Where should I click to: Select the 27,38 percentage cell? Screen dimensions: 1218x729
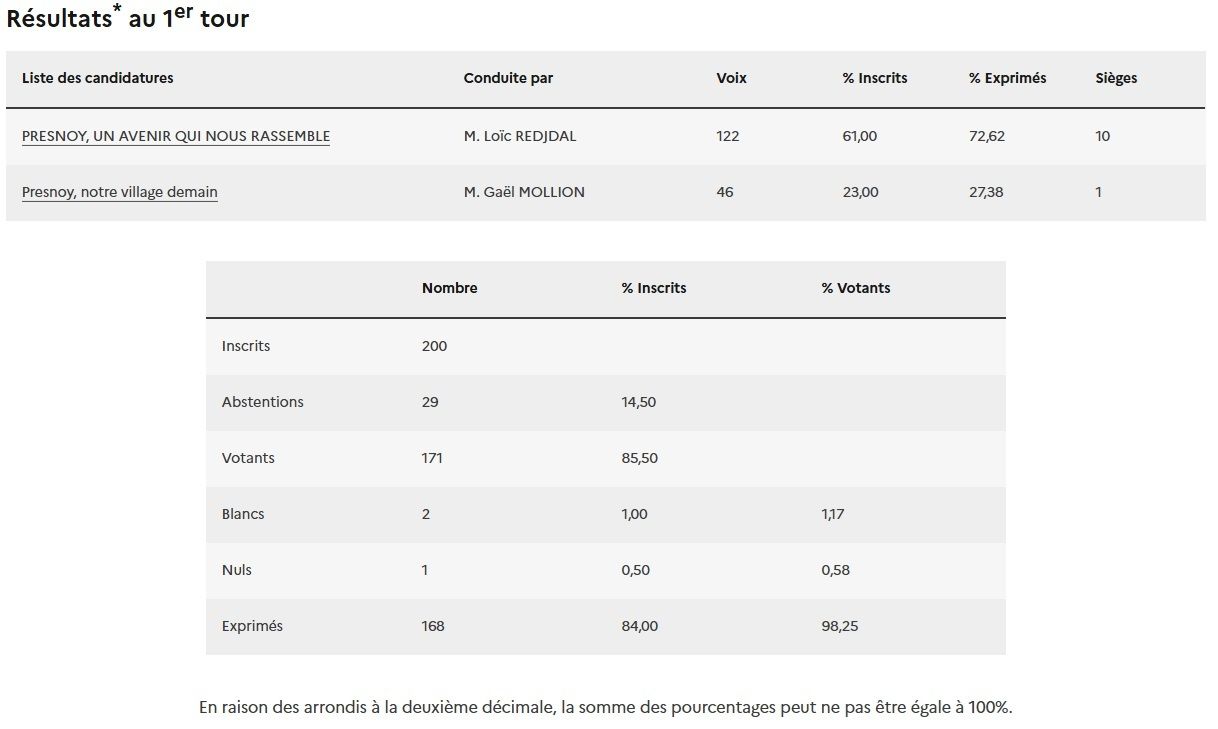(x=986, y=192)
